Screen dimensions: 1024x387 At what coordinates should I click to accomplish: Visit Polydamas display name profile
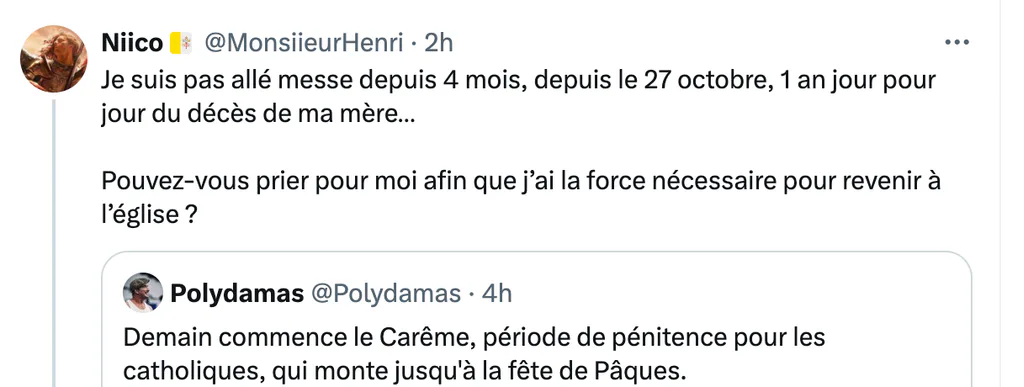(x=237, y=294)
